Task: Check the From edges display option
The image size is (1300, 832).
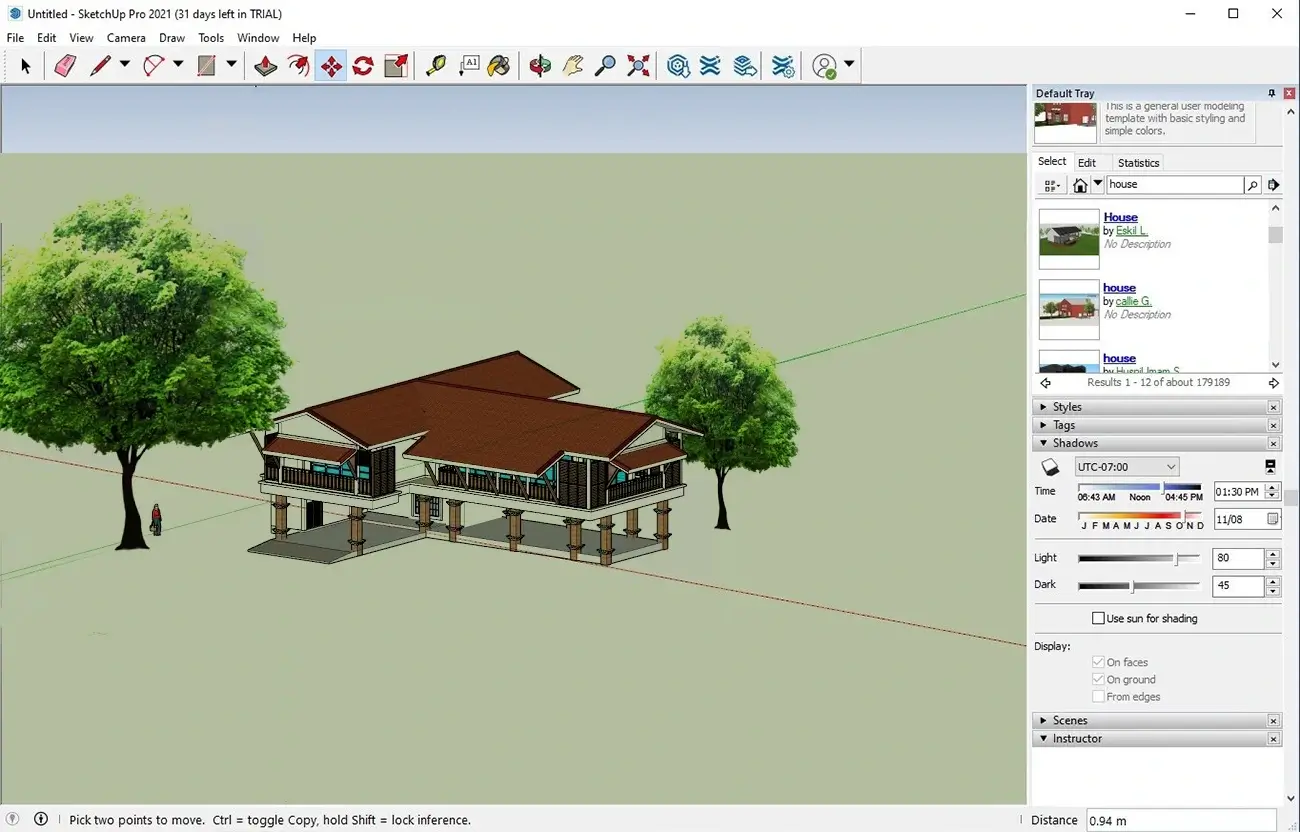Action: click(1098, 696)
